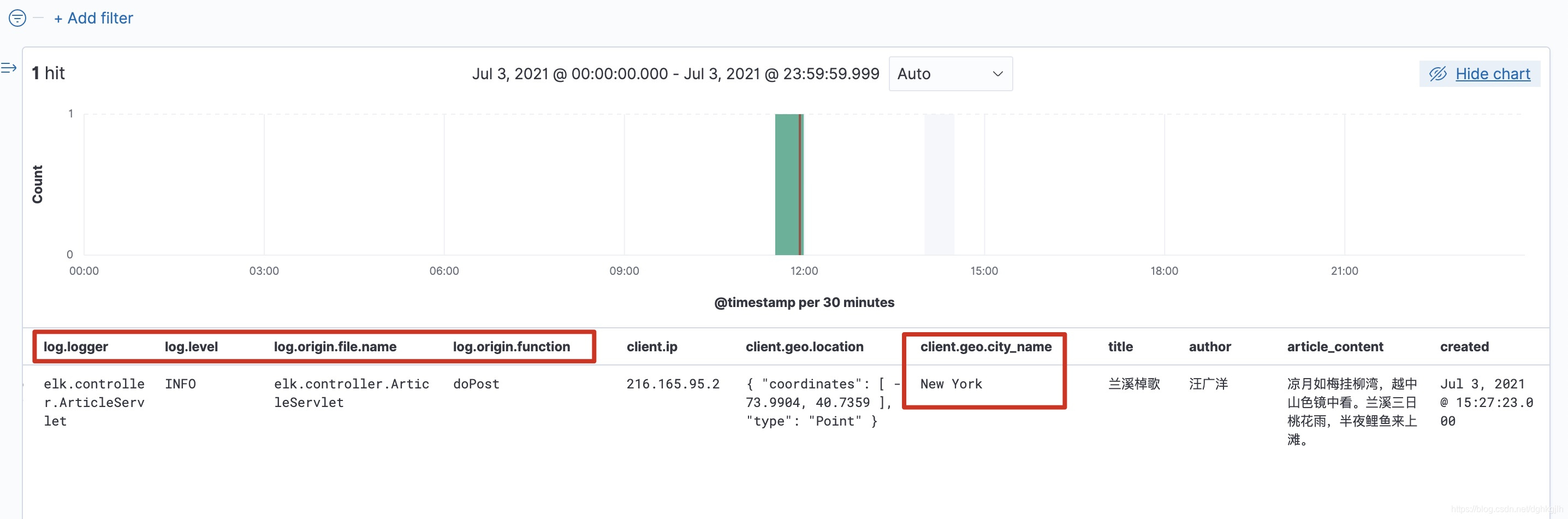Viewport: 1568px width, 519px height.
Task: Select the author column header
Action: (1209, 346)
